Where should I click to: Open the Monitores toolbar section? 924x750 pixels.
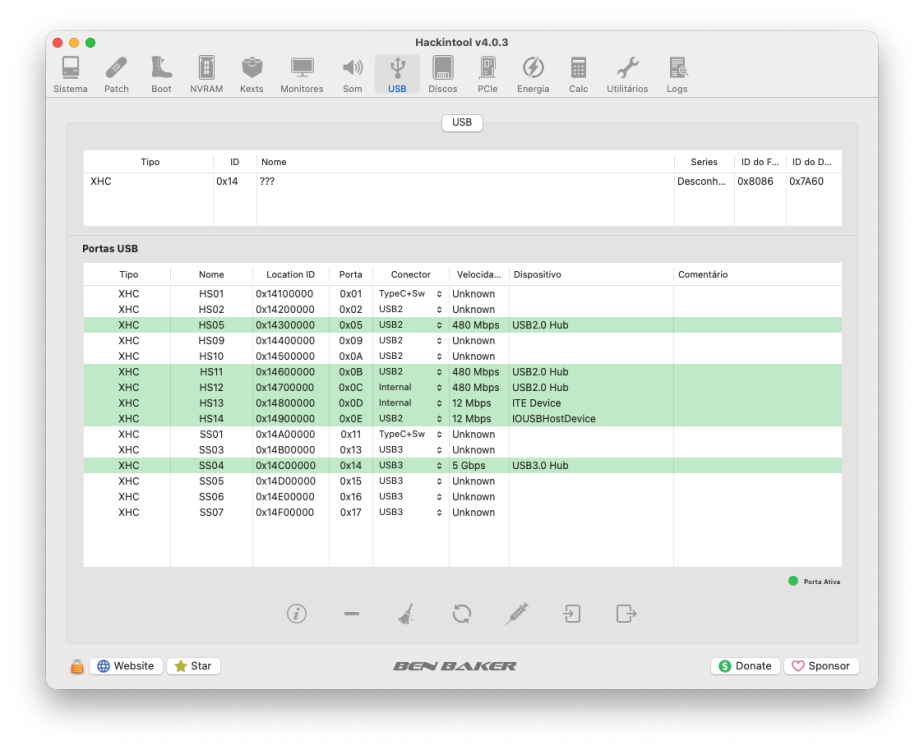[302, 74]
